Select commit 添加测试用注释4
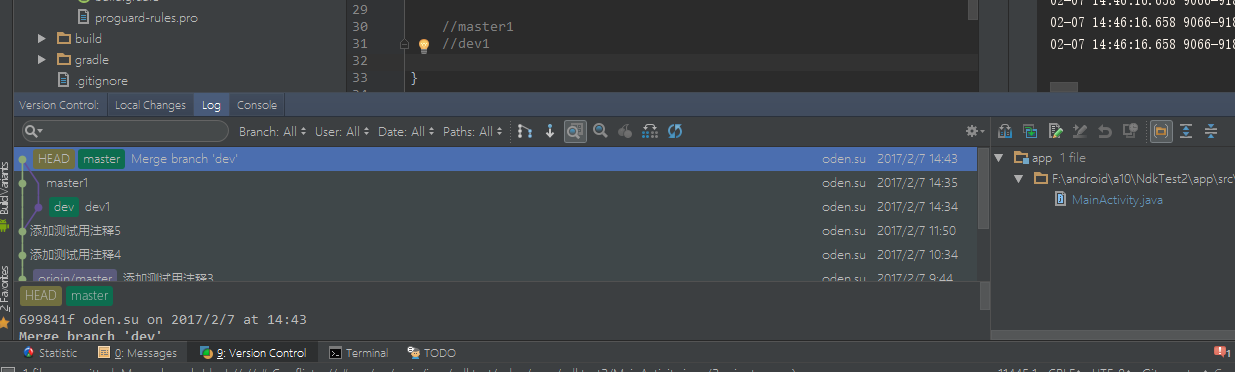The image size is (1235, 372). point(495,255)
